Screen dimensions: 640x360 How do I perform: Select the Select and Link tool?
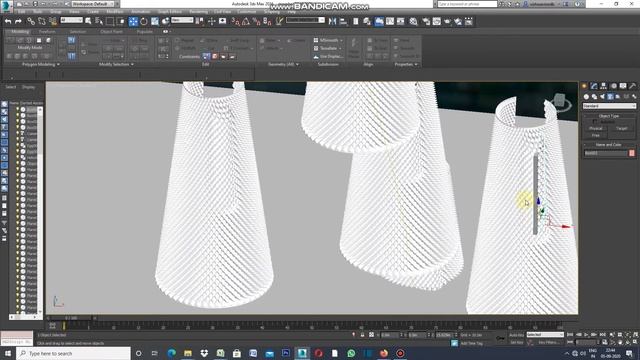[x=31, y=21]
